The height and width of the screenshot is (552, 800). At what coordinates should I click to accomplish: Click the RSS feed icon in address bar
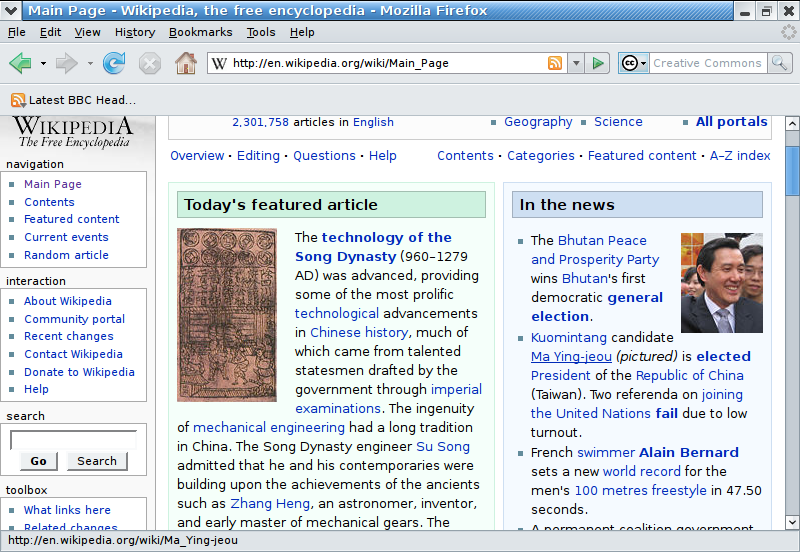point(555,63)
